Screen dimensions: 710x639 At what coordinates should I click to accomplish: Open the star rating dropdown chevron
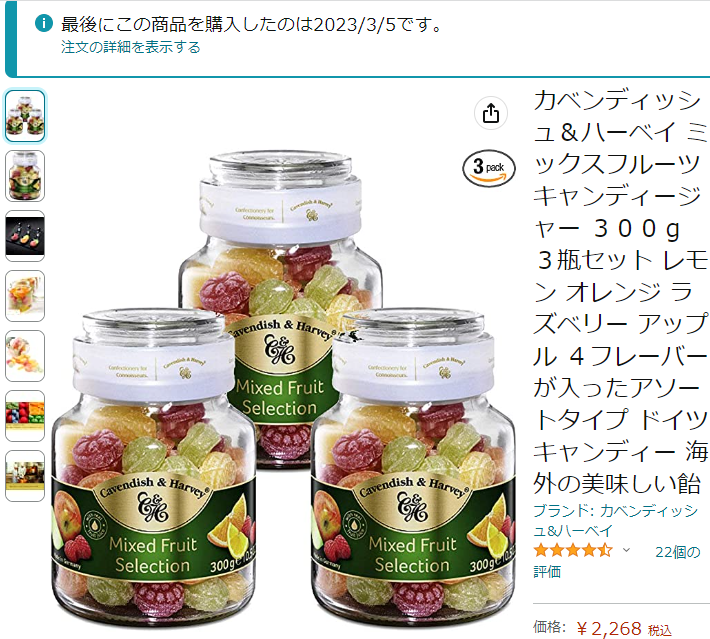coord(626,550)
